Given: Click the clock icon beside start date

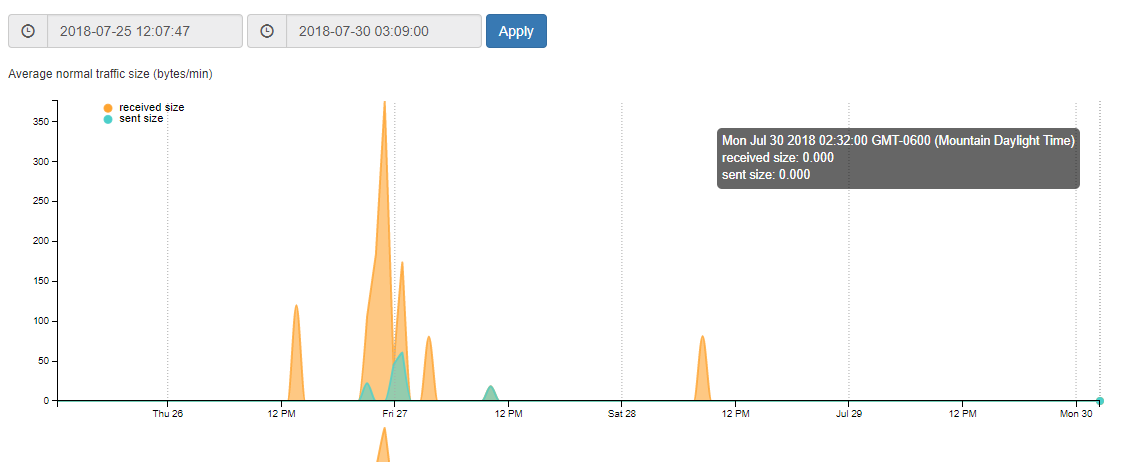Looking at the screenshot, I should coord(28,31).
